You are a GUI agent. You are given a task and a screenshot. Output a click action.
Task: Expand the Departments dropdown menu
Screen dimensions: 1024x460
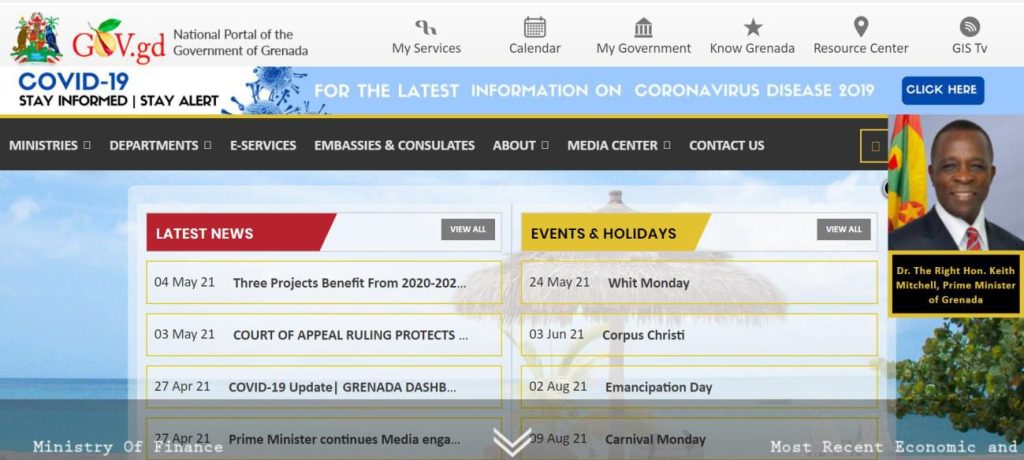[x=160, y=145]
